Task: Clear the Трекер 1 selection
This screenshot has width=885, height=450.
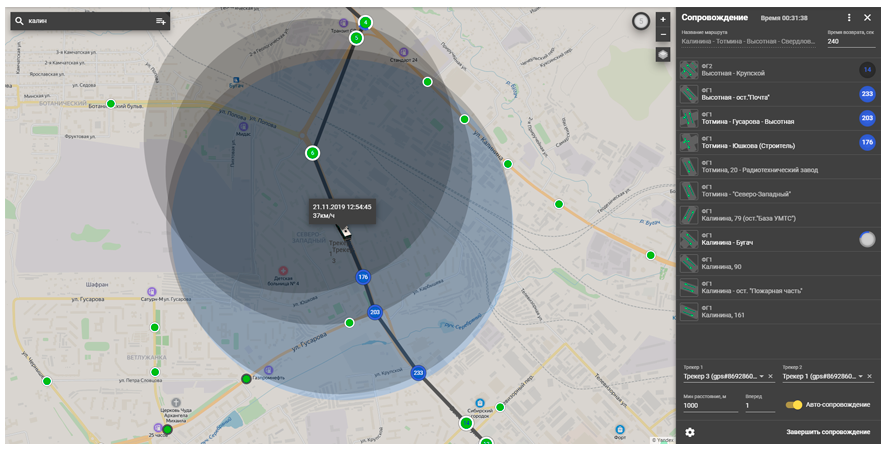Action: (771, 377)
